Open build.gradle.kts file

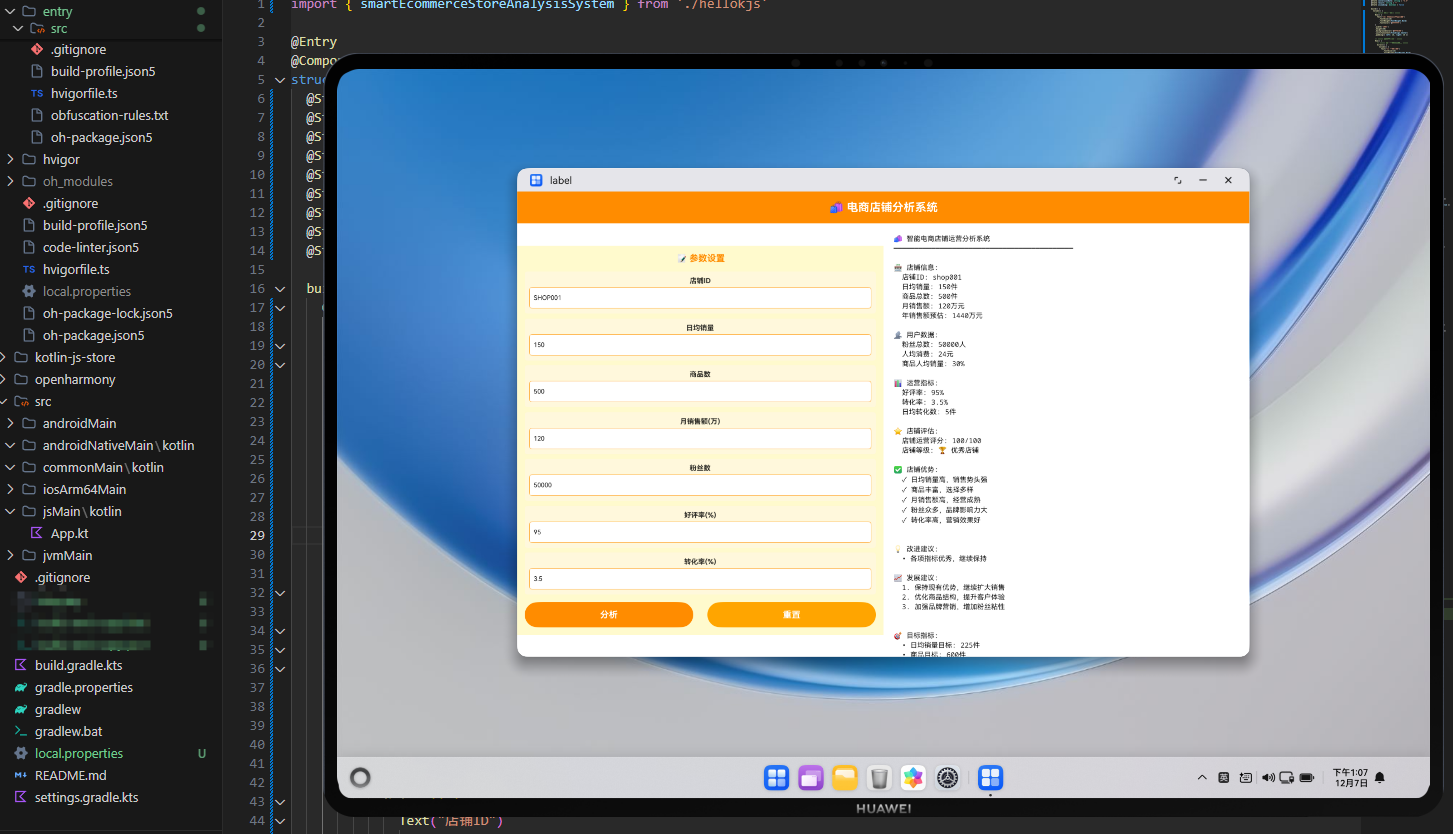click(78, 665)
